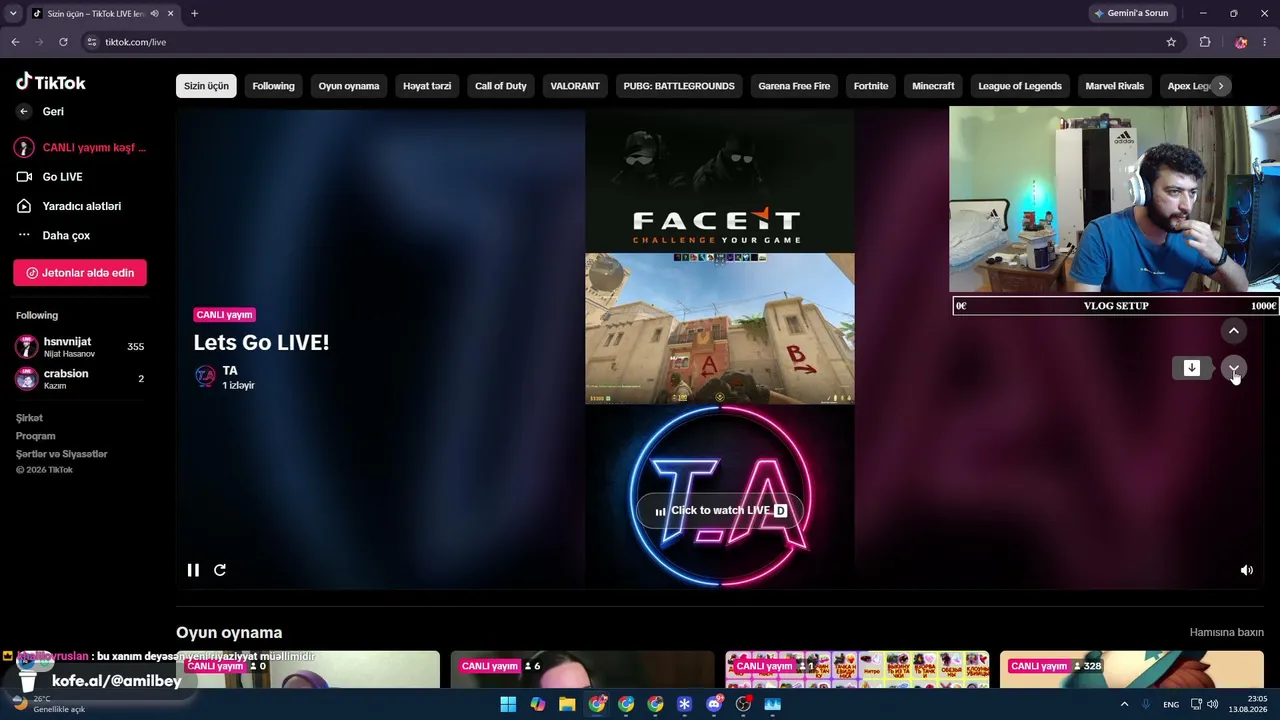Image resolution: width=1280 pixels, height=720 pixels.
Task: Open the system volume icon in the tray
Action: point(1213,704)
